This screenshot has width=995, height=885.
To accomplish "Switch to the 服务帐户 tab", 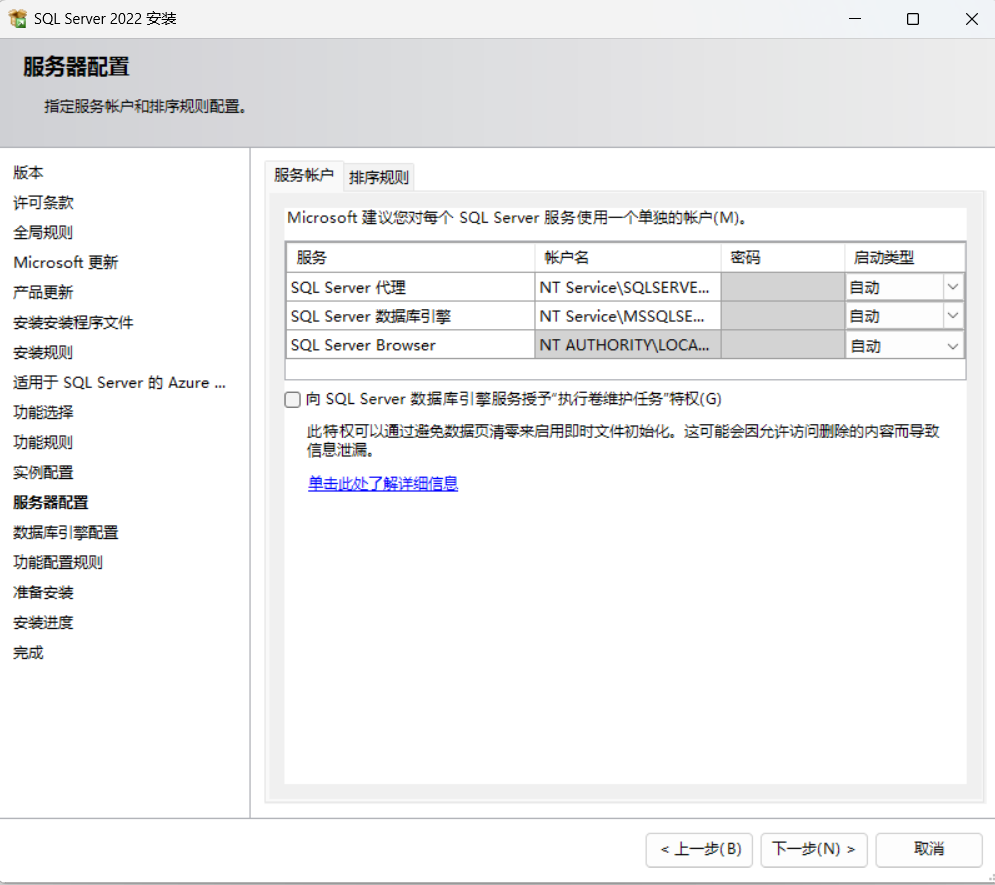I will (x=304, y=175).
